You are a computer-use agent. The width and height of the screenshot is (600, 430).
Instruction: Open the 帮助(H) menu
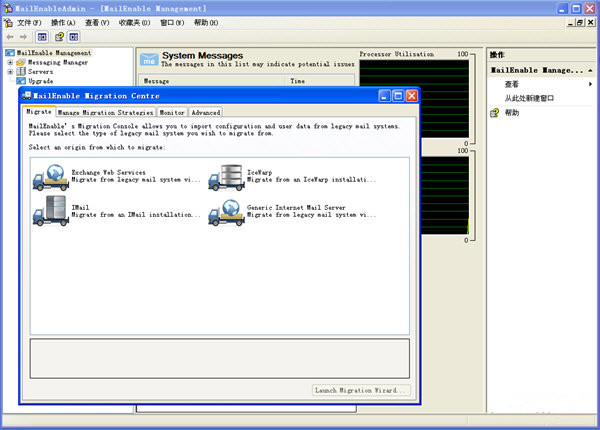[206, 23]
